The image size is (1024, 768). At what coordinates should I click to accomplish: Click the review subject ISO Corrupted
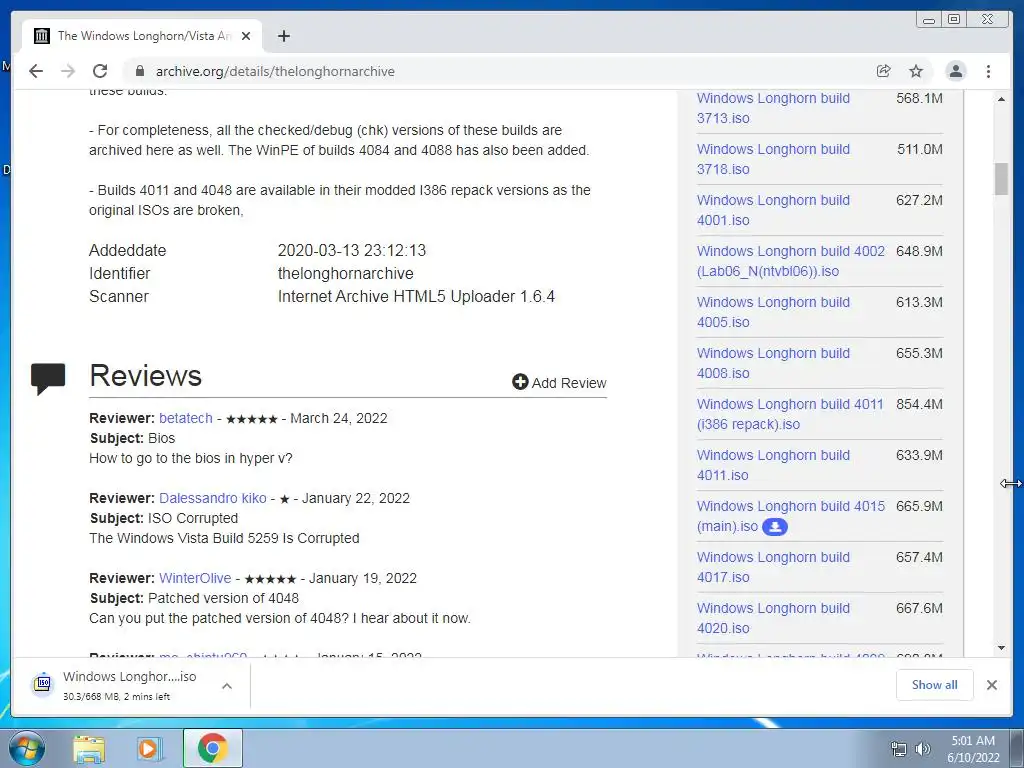(x=193, y=518)
